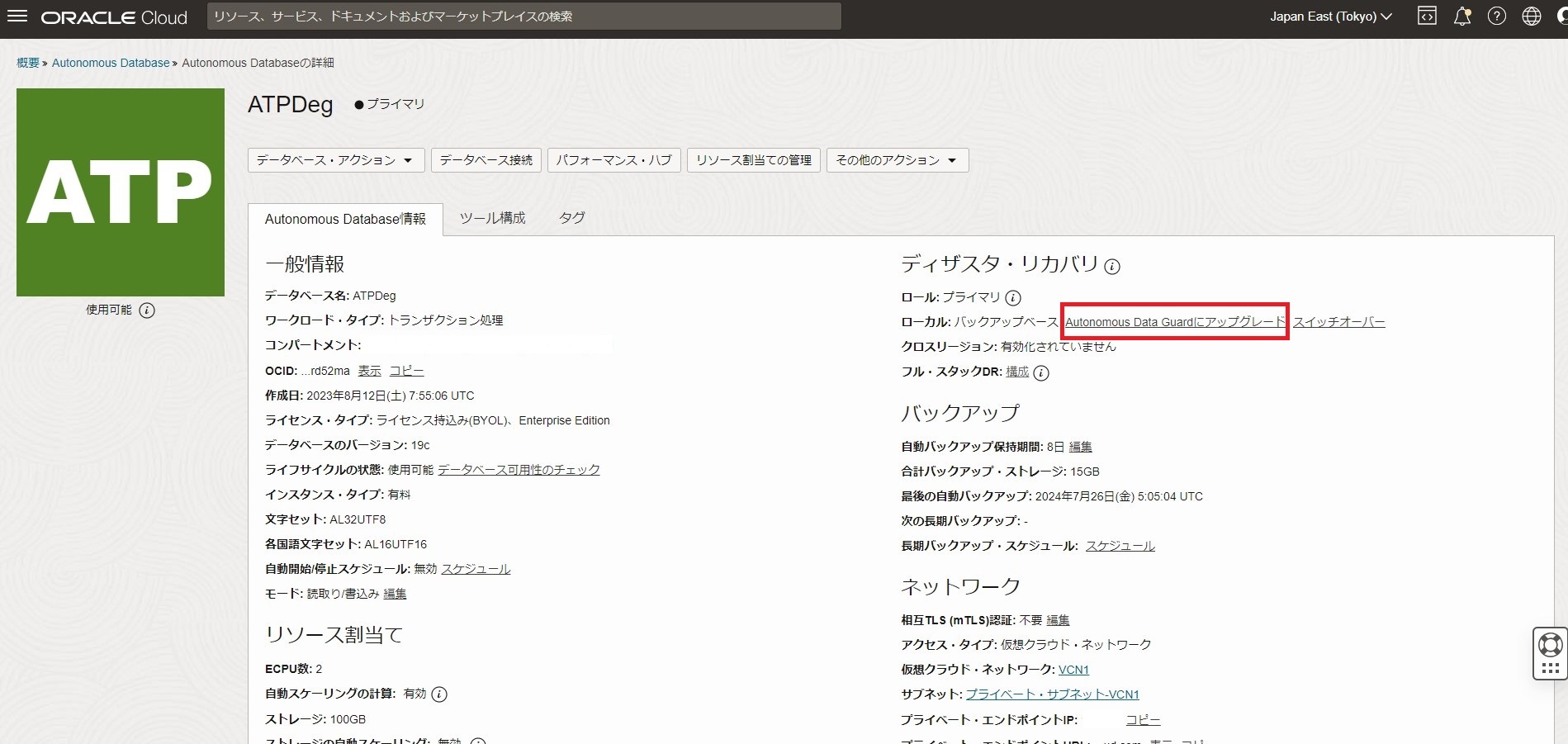This screenshot has height=744, width=1568.
Task: Open the hamburger navigation menu
Action: pyautogui.click(x=17, y=17)
